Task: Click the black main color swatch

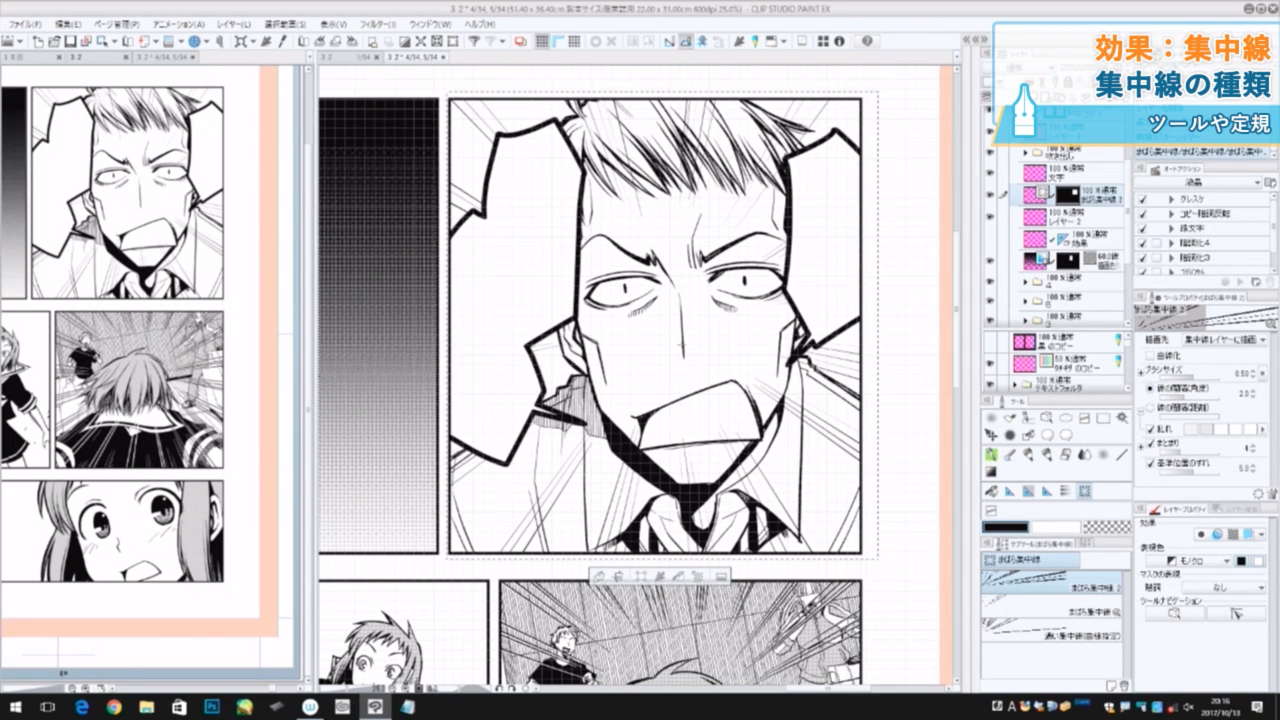Action: (x=1005, y=527)
